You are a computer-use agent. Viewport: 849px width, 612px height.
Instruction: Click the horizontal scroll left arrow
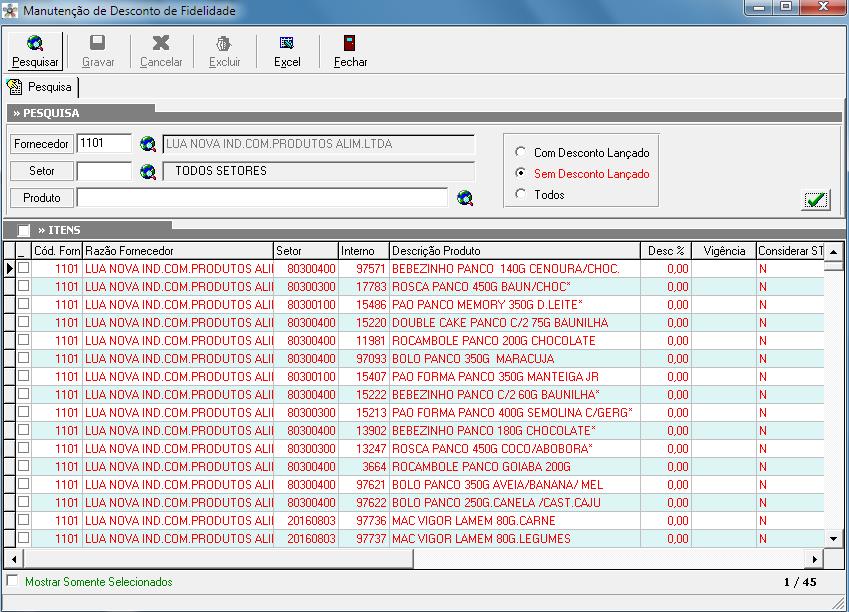pyautogui.click(x=14, y=559)
